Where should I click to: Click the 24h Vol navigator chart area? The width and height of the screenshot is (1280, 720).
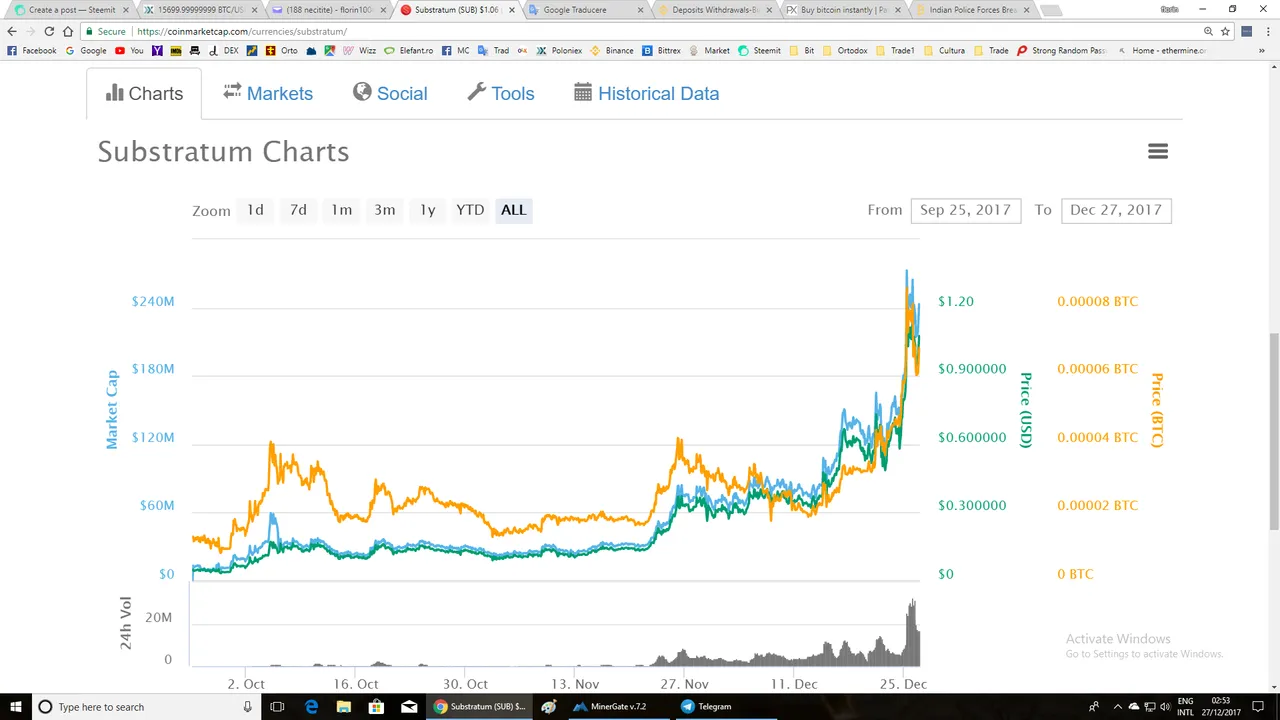pos(555,625)
